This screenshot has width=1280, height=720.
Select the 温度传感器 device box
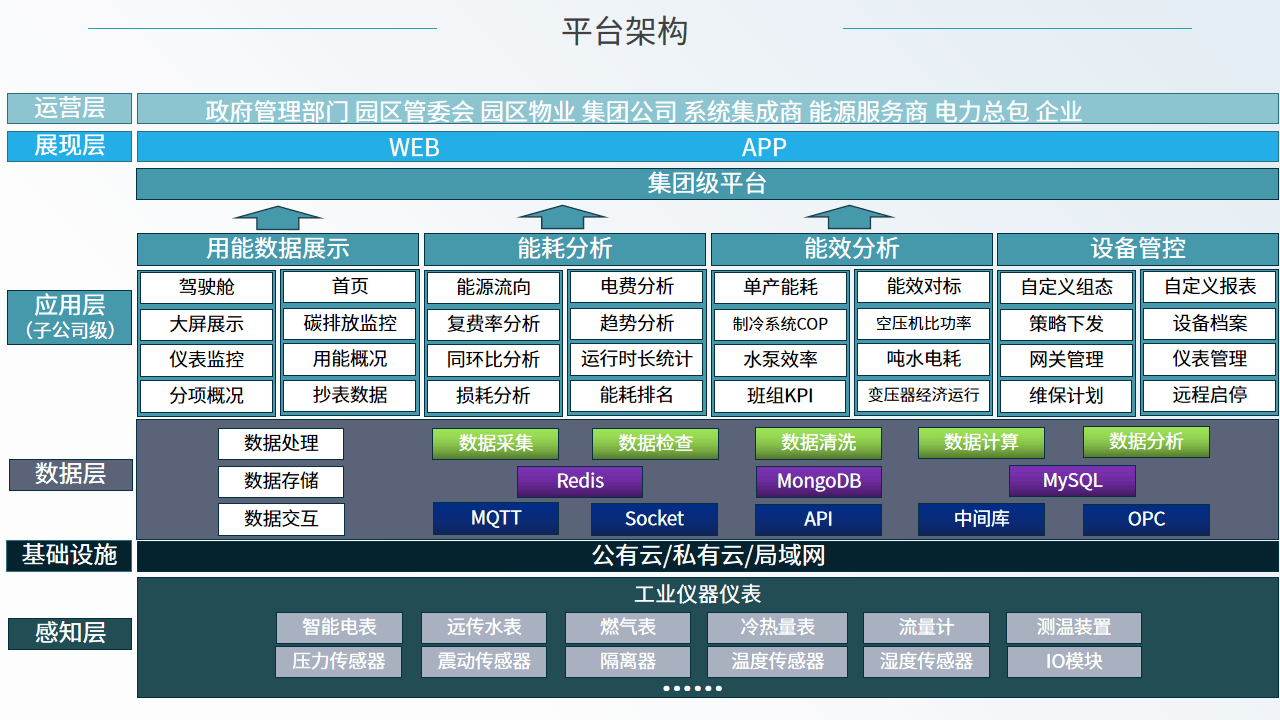(x=777, y=662)
